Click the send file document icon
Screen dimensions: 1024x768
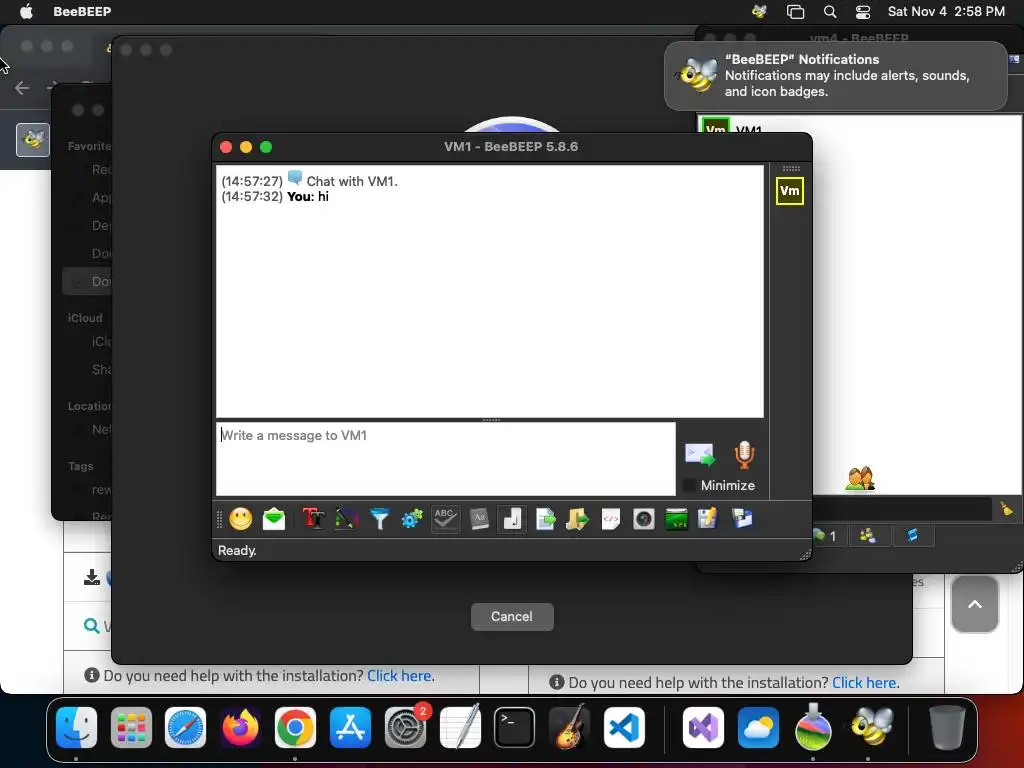545,519
